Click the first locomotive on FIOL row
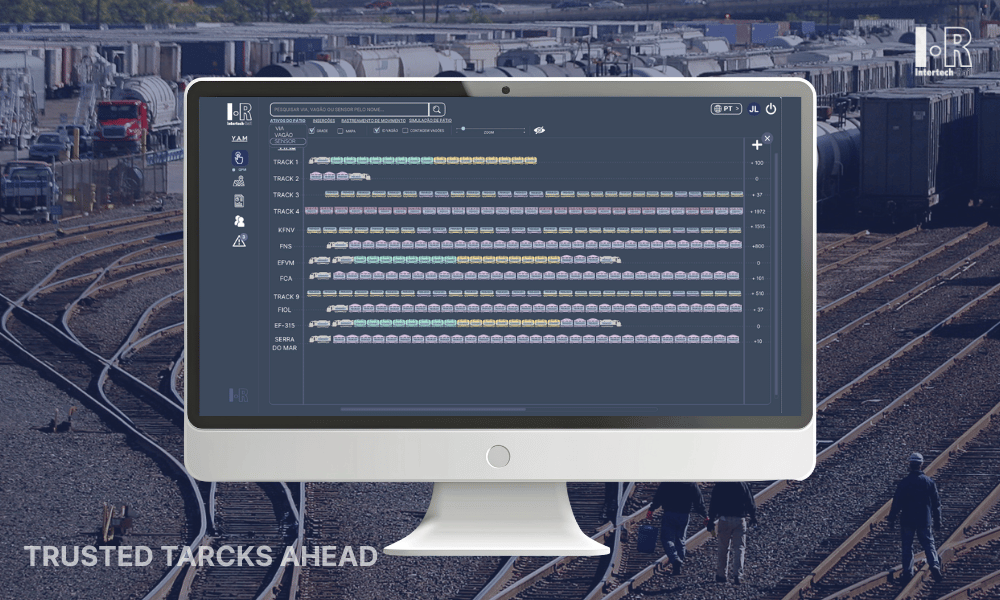This screenshot has height=600, width=1000. (x=337, y=308)
